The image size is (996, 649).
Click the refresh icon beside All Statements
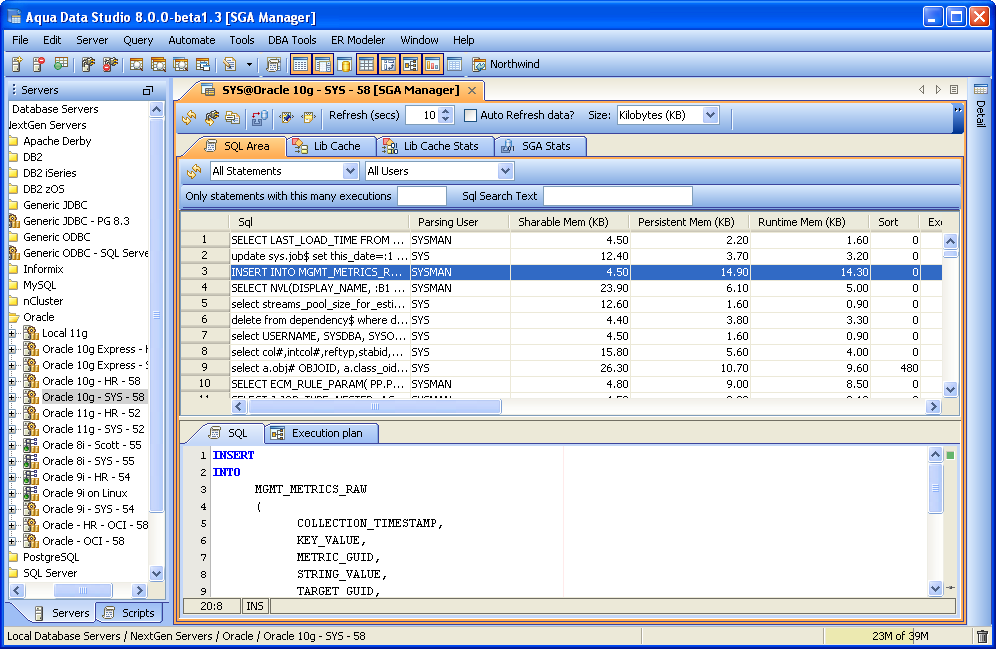point(194,172)
